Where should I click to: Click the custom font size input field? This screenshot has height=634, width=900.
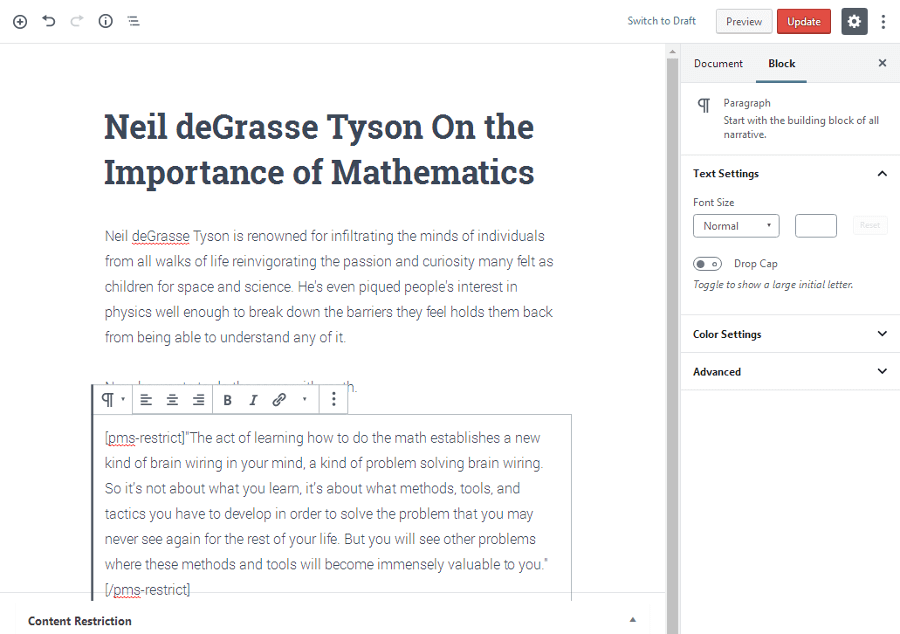click(x=816, y=226)
